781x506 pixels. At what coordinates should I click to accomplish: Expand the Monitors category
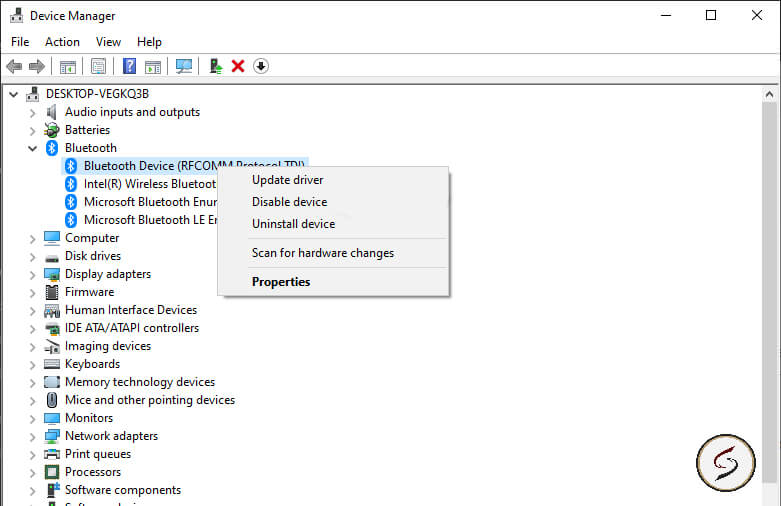[32, 418]
